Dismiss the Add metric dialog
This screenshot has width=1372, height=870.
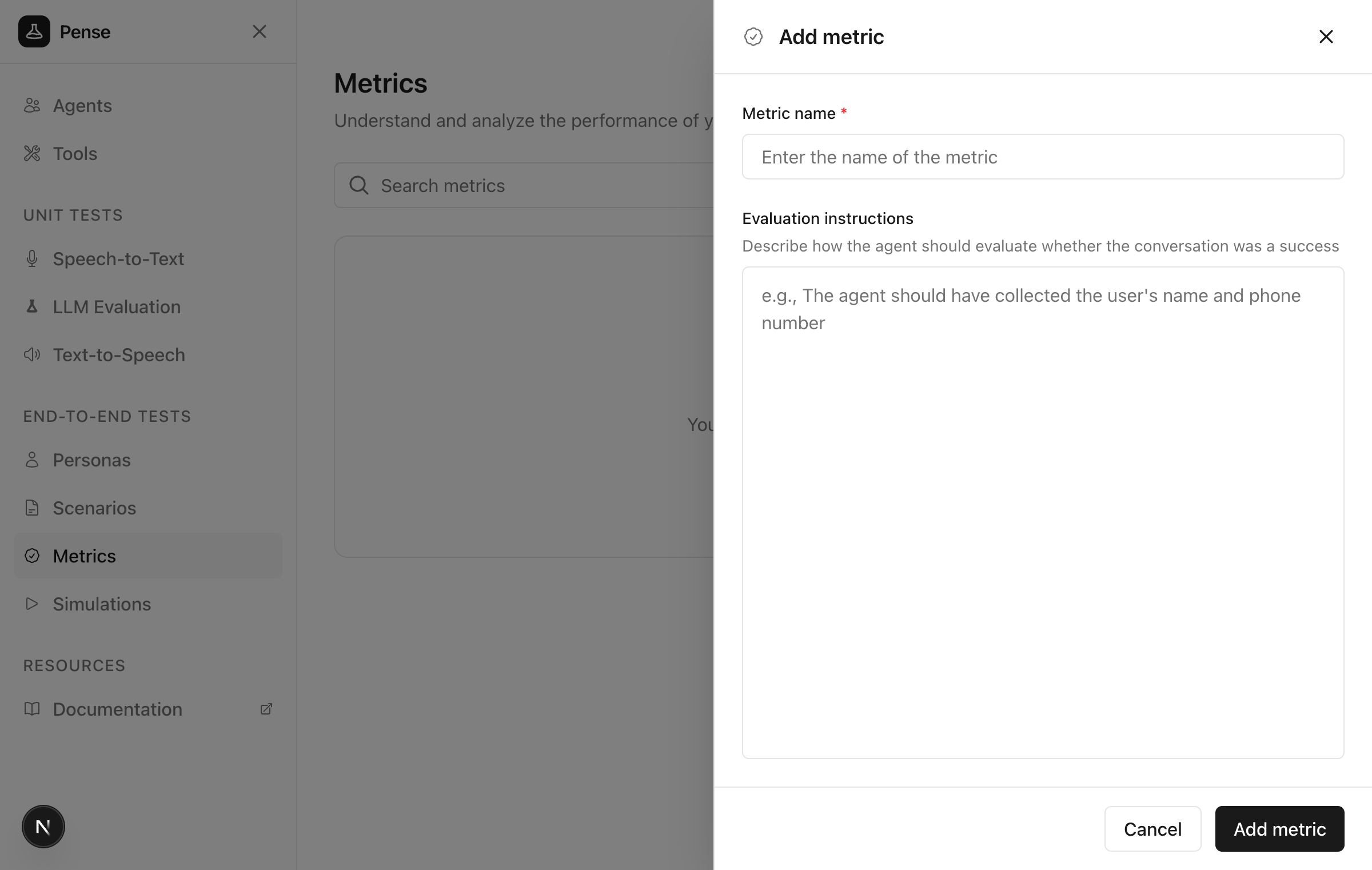(1326, 36)
